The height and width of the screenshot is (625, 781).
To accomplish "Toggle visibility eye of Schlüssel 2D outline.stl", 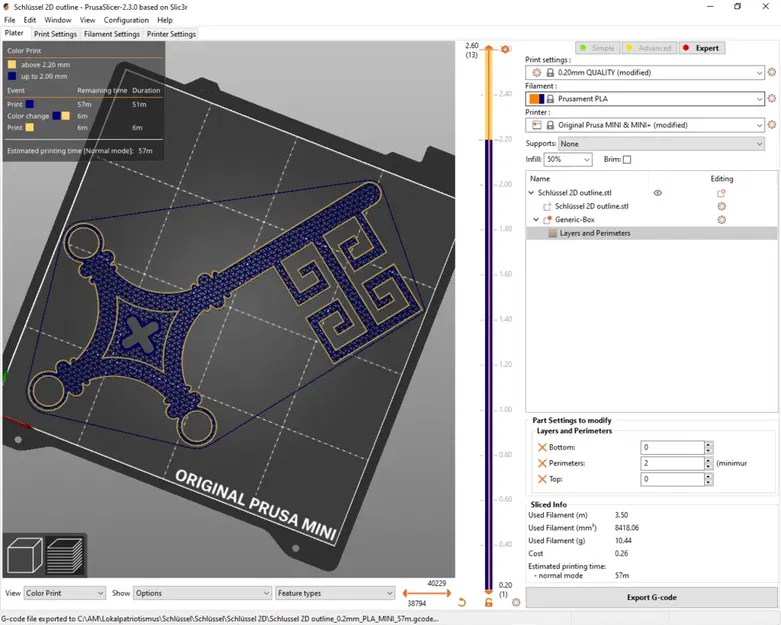I will [657, 193].
